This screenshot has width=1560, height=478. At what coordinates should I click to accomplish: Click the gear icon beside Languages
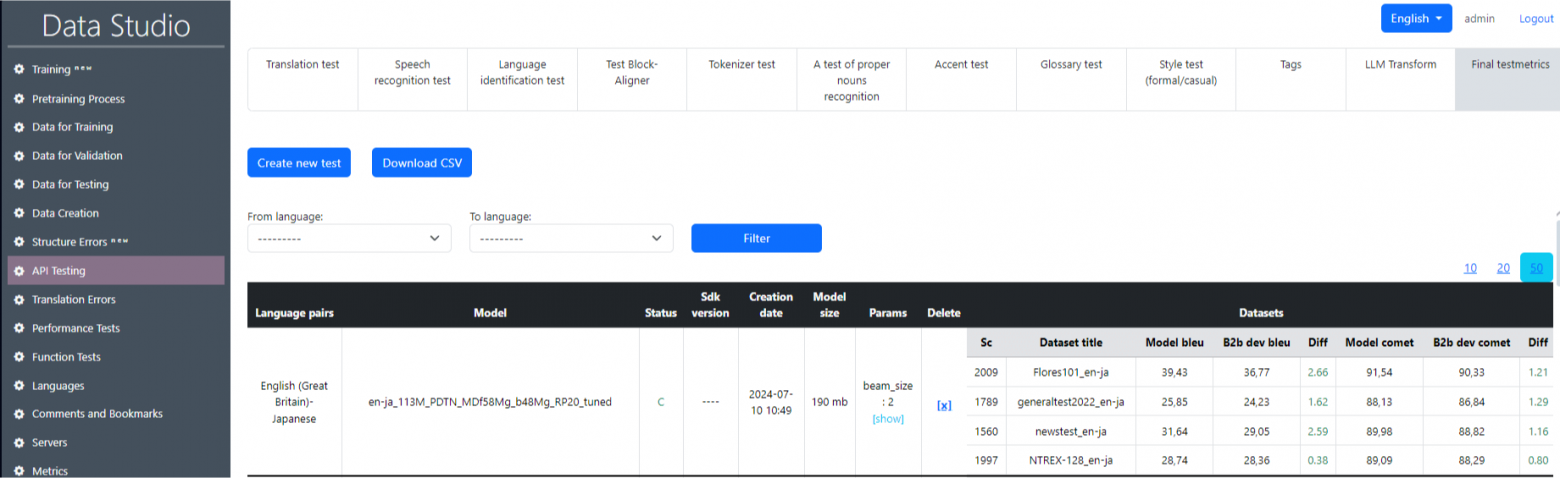(x=19, y=385)
